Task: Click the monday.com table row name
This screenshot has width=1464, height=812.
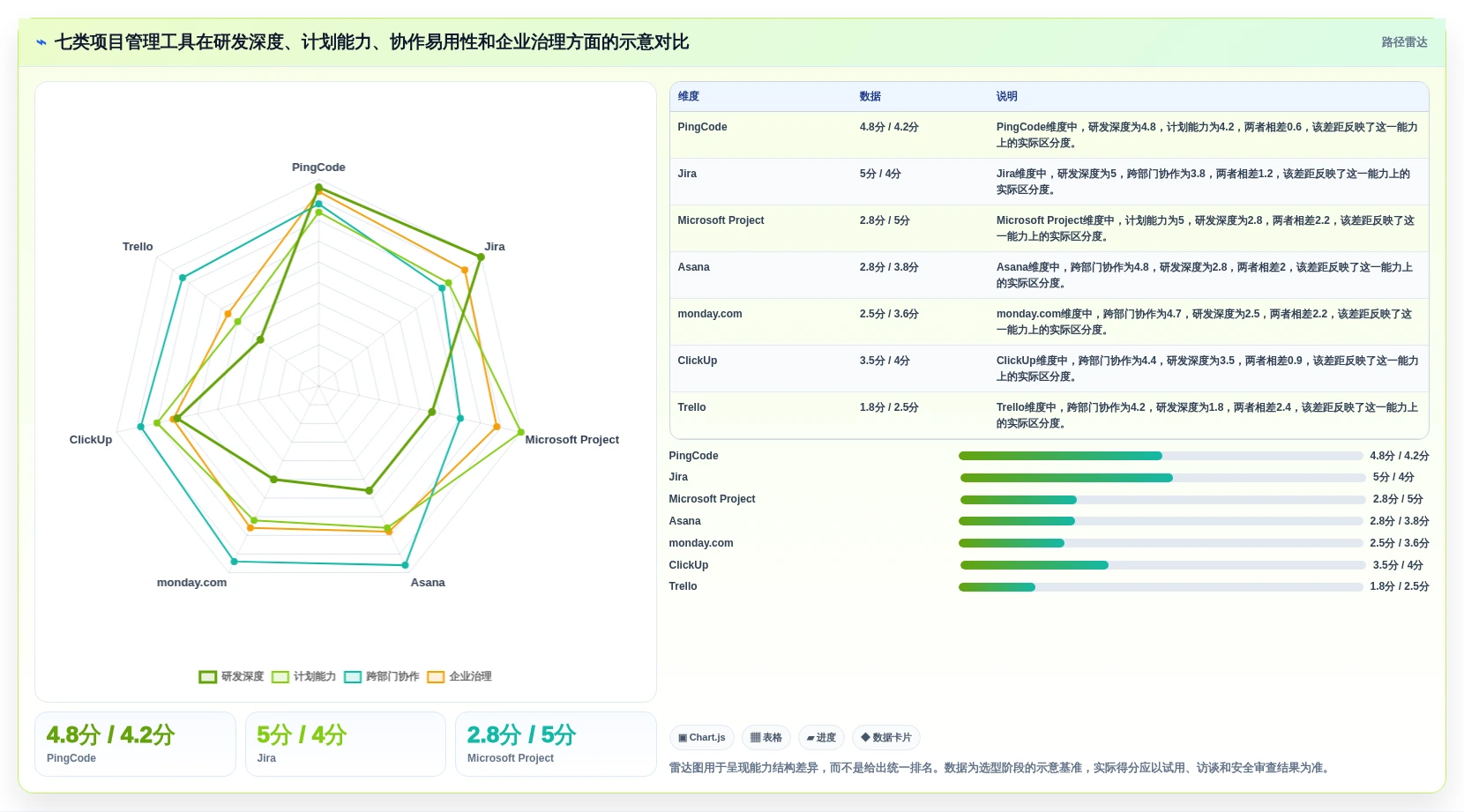Action: 709,314
